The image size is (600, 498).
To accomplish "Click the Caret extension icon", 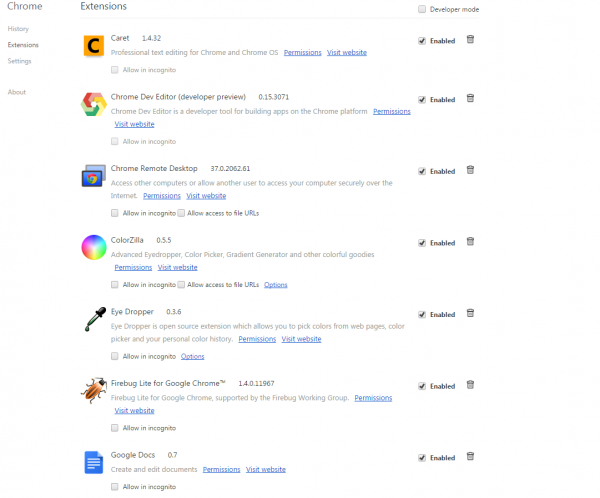I will (x=94, y=46).
